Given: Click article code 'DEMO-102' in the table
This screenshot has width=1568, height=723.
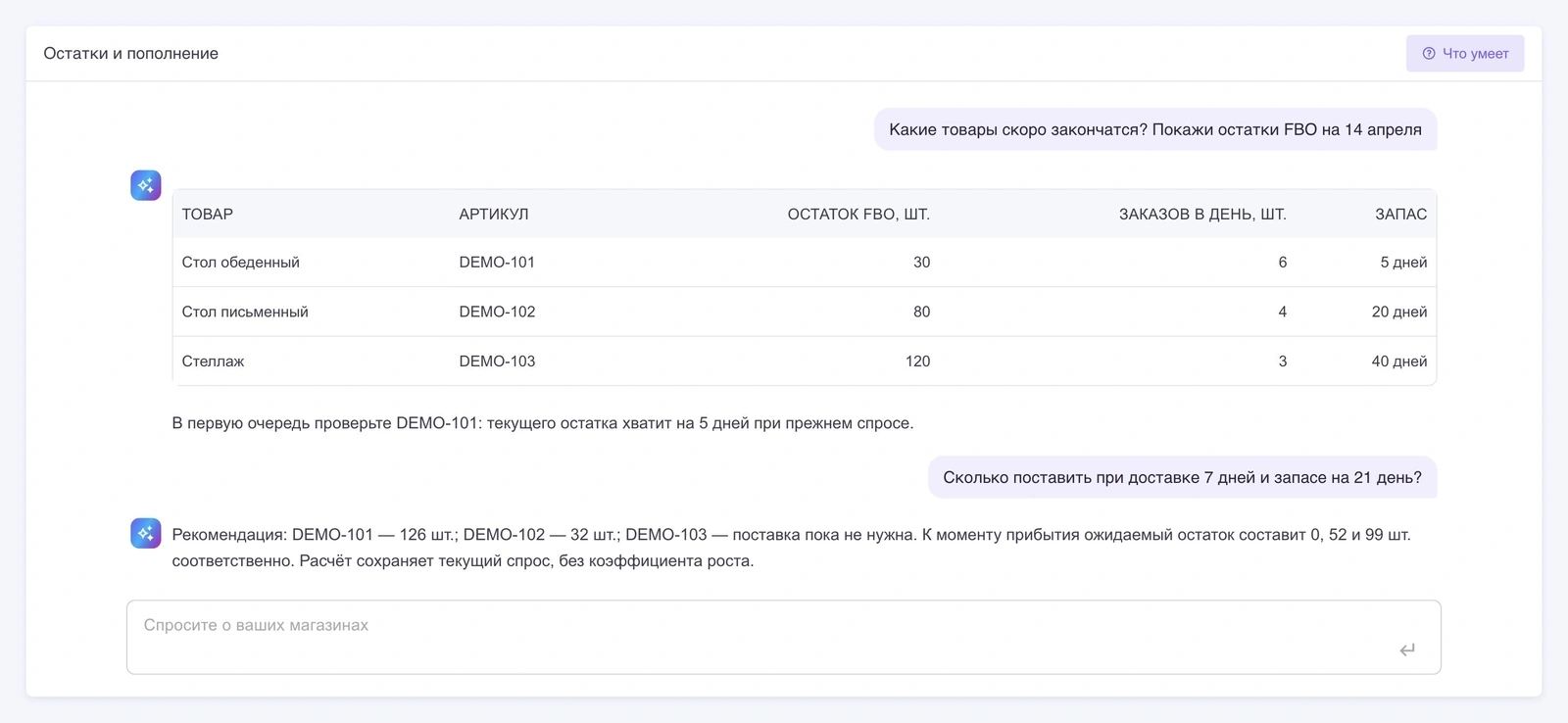Looking at the screenshot, I should (497, 312).
